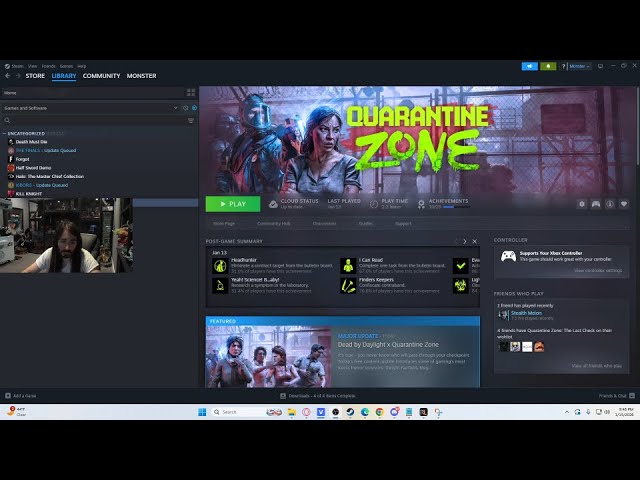Select Half Sword Demo in the game list
This screenshot has height=480, width=640.
30,167
